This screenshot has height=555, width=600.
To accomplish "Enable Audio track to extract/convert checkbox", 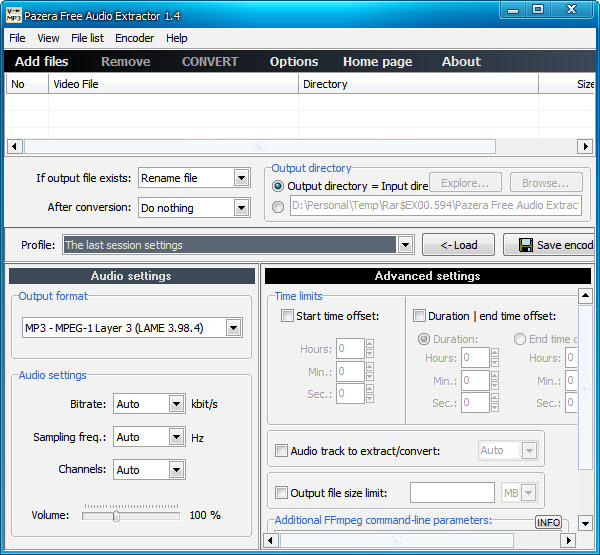I will [x=281, y=451].
